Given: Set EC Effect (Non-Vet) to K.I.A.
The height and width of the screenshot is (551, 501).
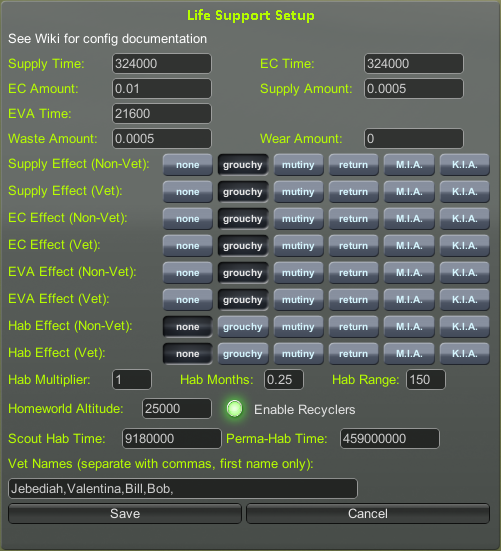Looking at the screenshot, I should [464, 219].
